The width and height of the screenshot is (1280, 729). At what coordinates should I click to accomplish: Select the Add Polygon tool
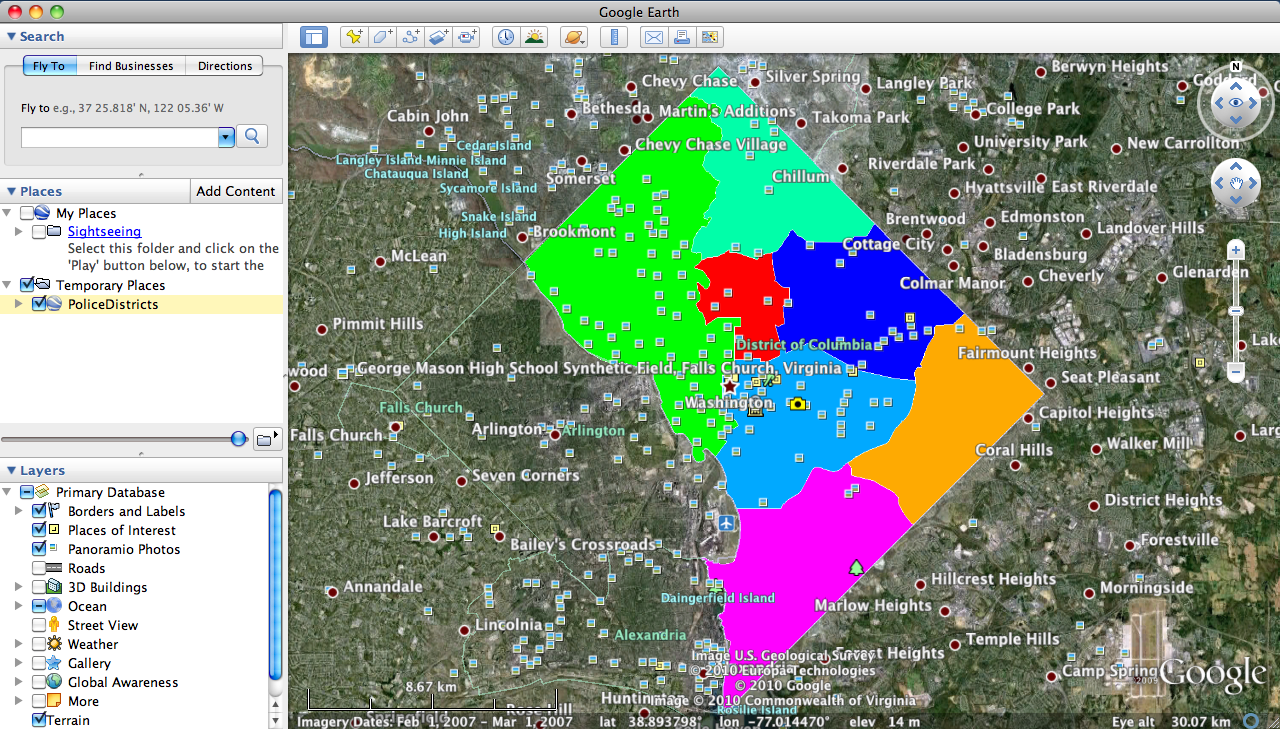[x=382, y=37]
